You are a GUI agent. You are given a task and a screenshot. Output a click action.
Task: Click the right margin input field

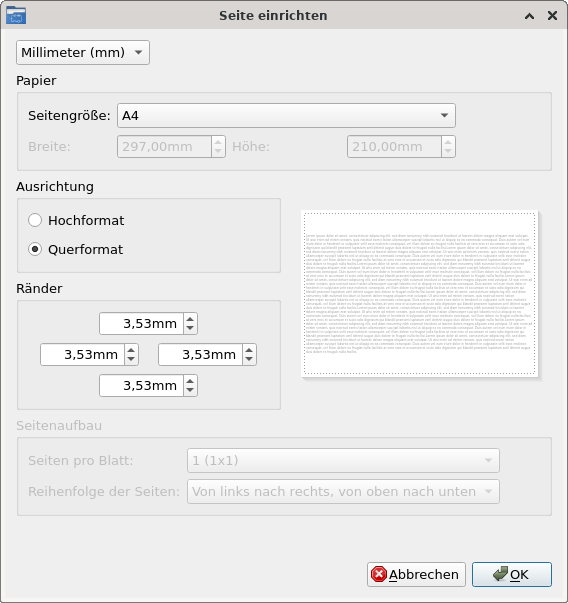click(x=200, y=355)
